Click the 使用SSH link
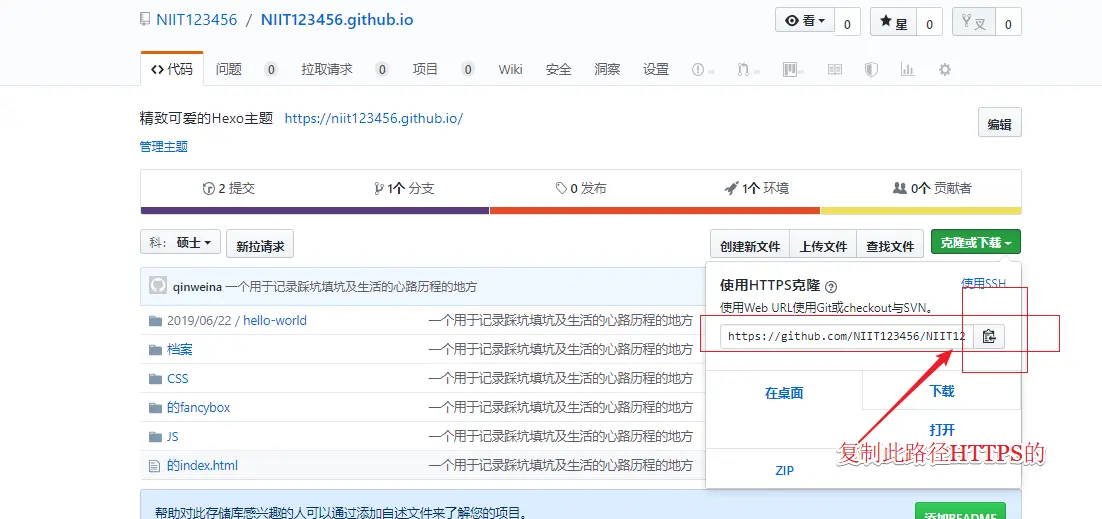The height and width of the screenshot is (519, 1102). point(983,283)
